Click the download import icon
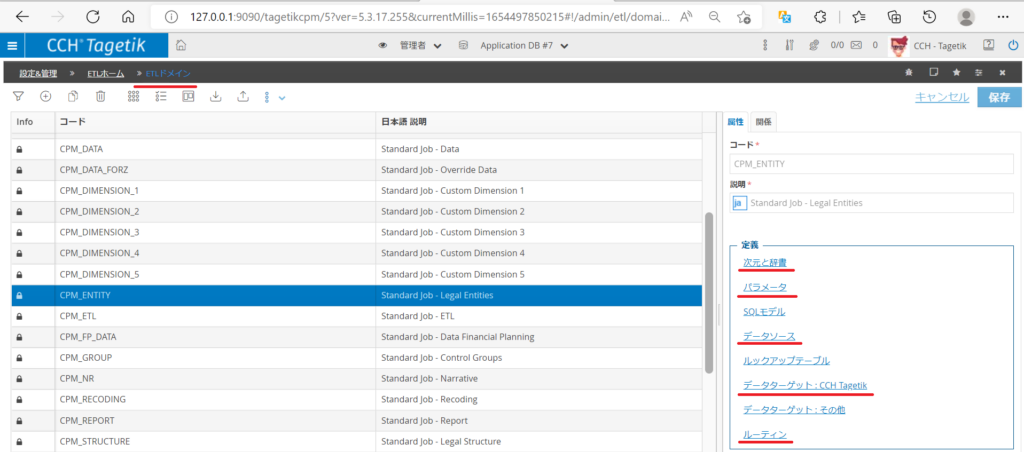This screenshot has height=452, width=1024. coord(215,97)
